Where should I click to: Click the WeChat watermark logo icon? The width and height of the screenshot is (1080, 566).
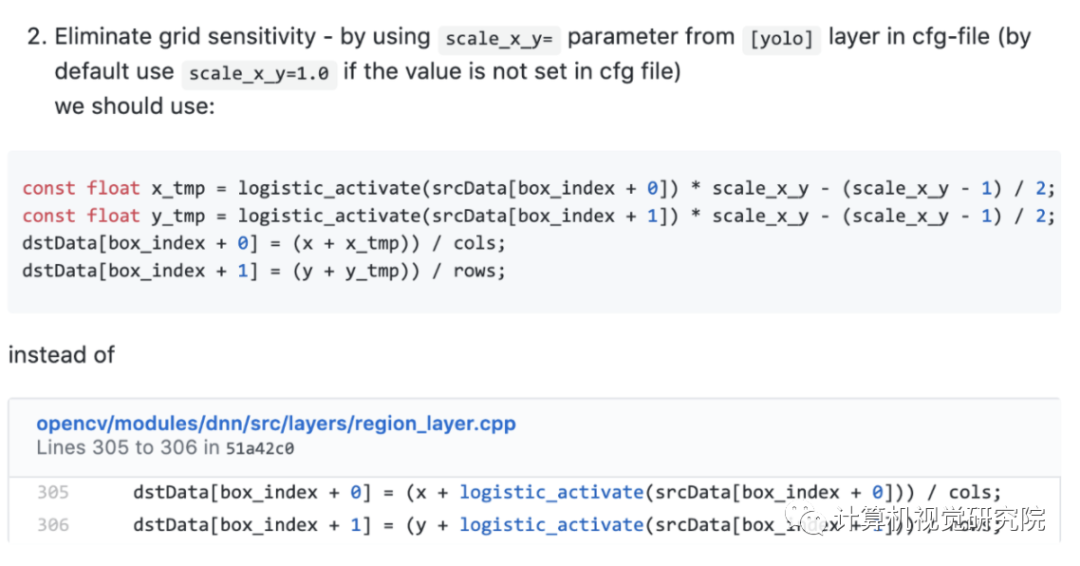point(805,520)
